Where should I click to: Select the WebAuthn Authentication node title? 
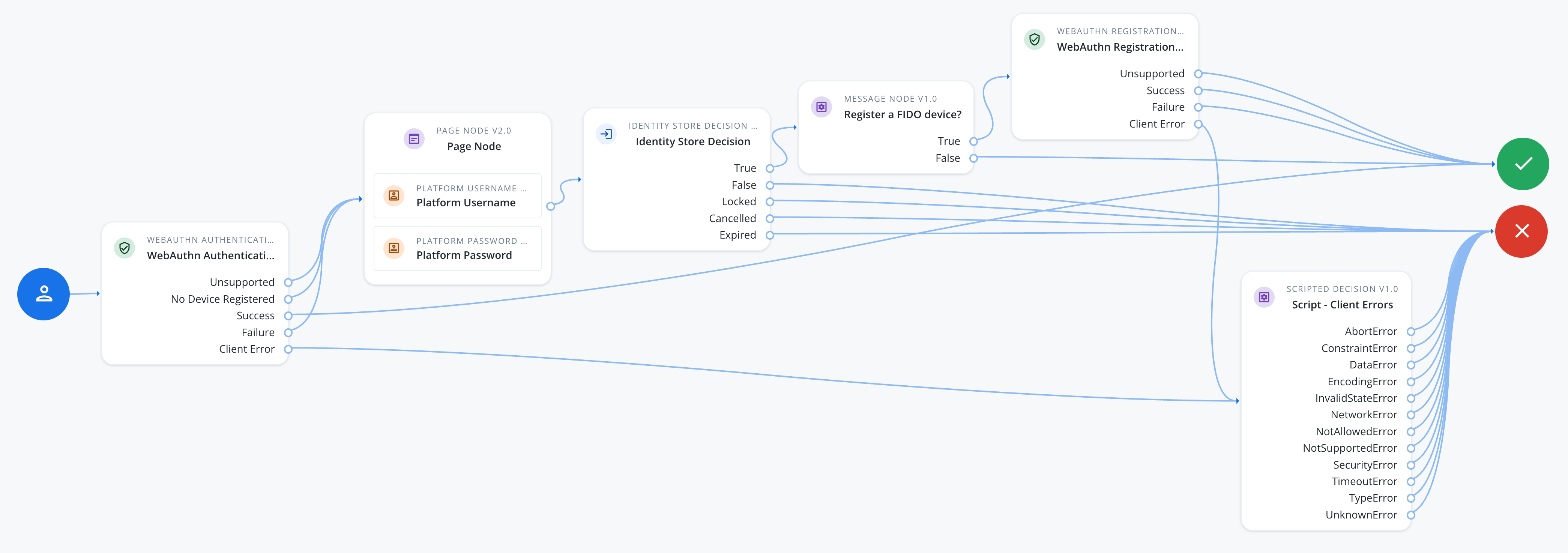[210, 256]
